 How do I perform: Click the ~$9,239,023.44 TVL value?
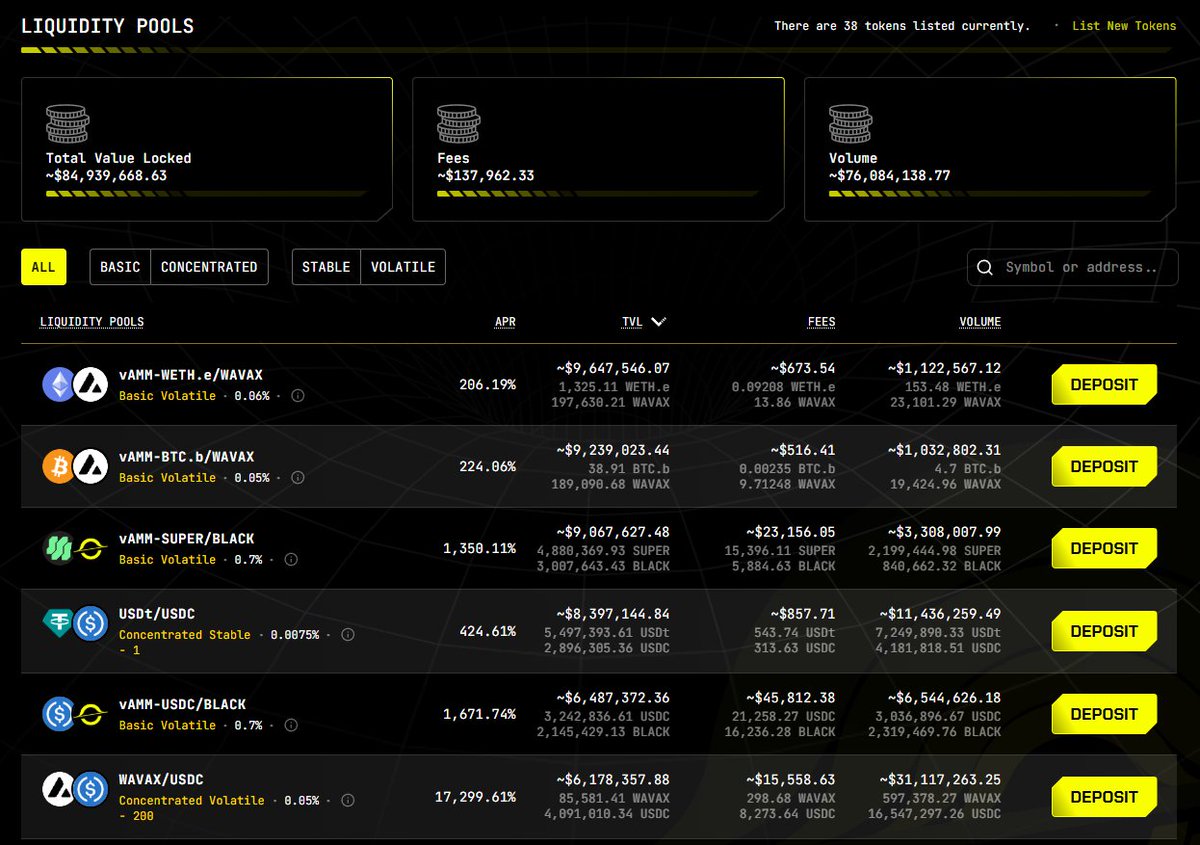tap(613, 450)
